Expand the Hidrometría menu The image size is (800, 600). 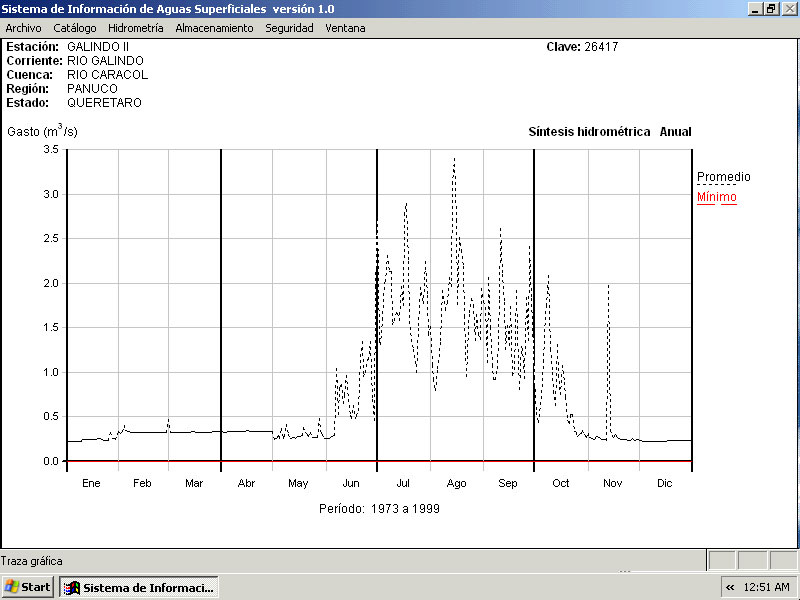[x=135, y=28]
